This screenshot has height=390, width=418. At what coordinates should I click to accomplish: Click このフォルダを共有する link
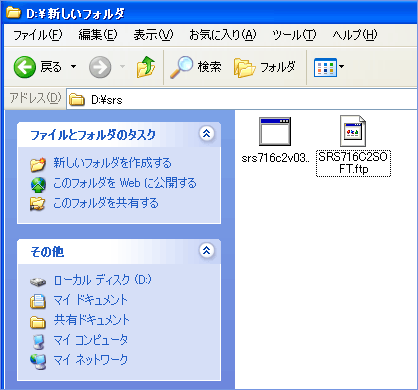pos(106,203)
